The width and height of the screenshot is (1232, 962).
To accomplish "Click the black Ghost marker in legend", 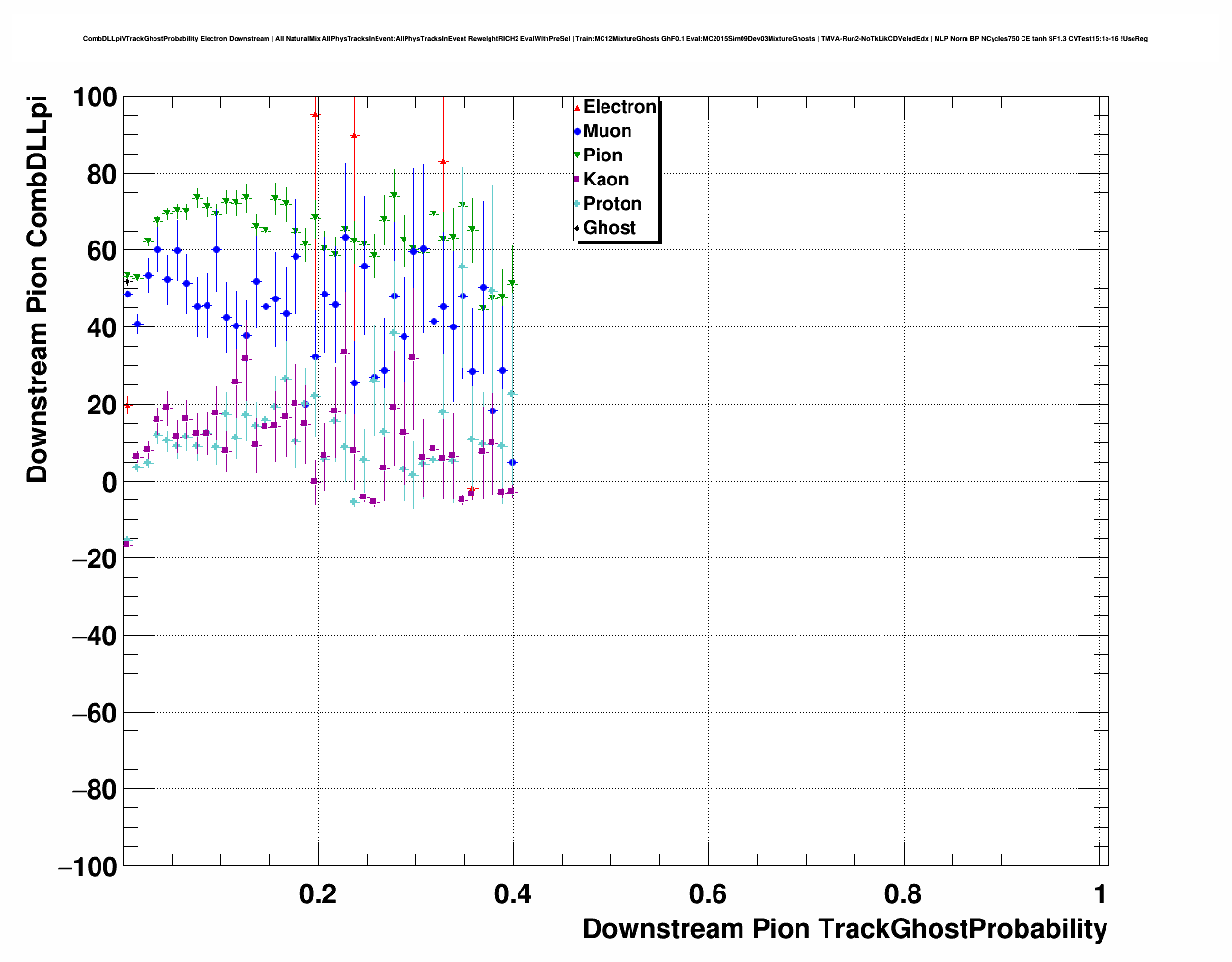I will pyautogui.click(x=577, y=228).
